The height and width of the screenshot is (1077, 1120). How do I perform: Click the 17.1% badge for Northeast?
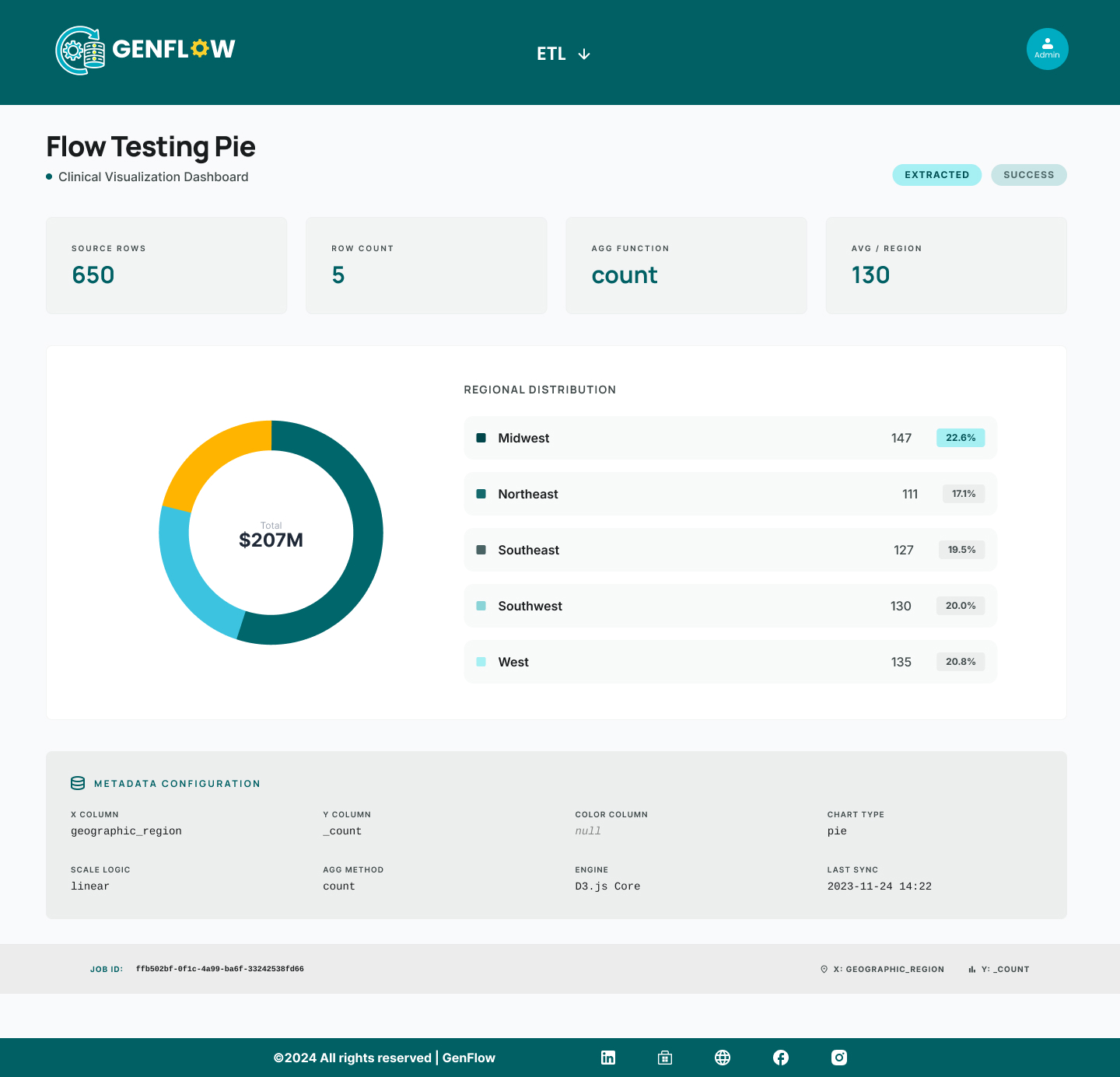(x=964, y=494)
